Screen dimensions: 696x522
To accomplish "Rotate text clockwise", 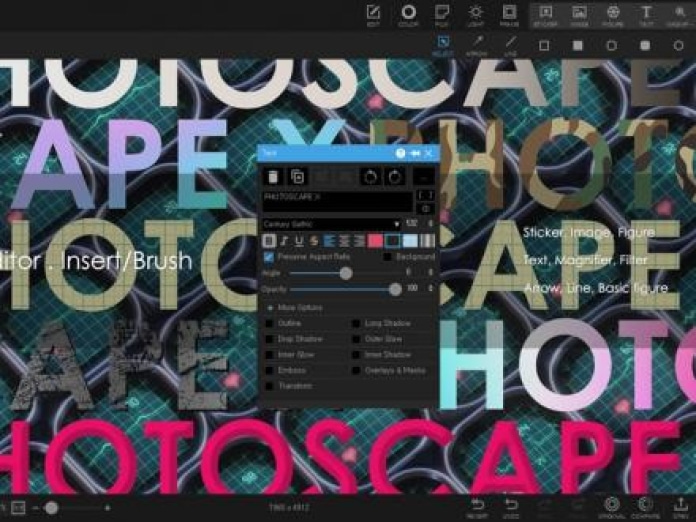I will (395, 177).
